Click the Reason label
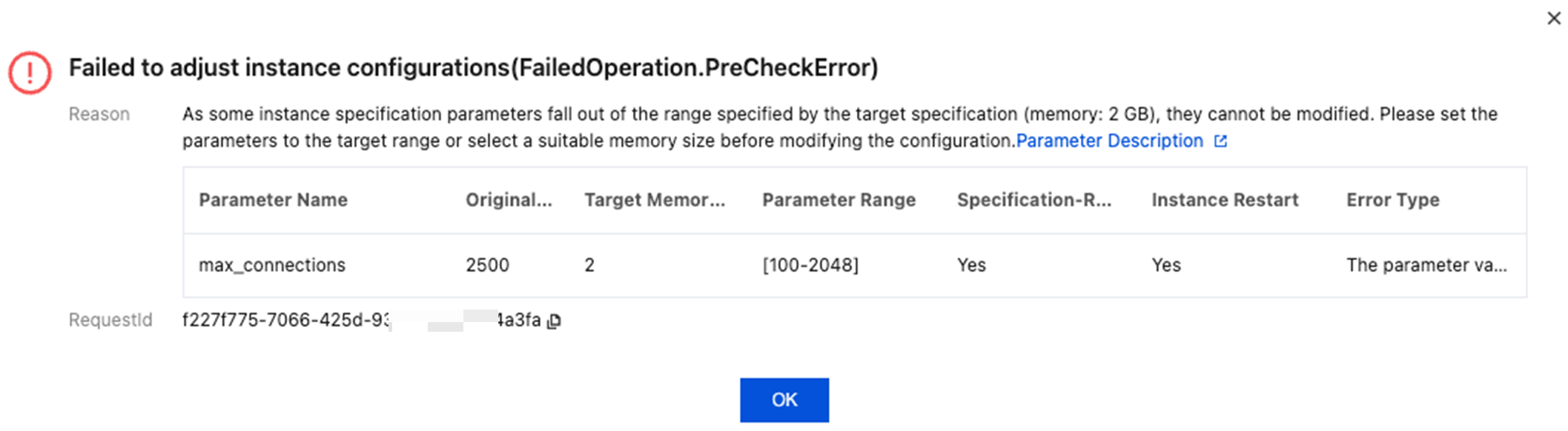Screen dimensions: 1568x431 pos(99,114)
